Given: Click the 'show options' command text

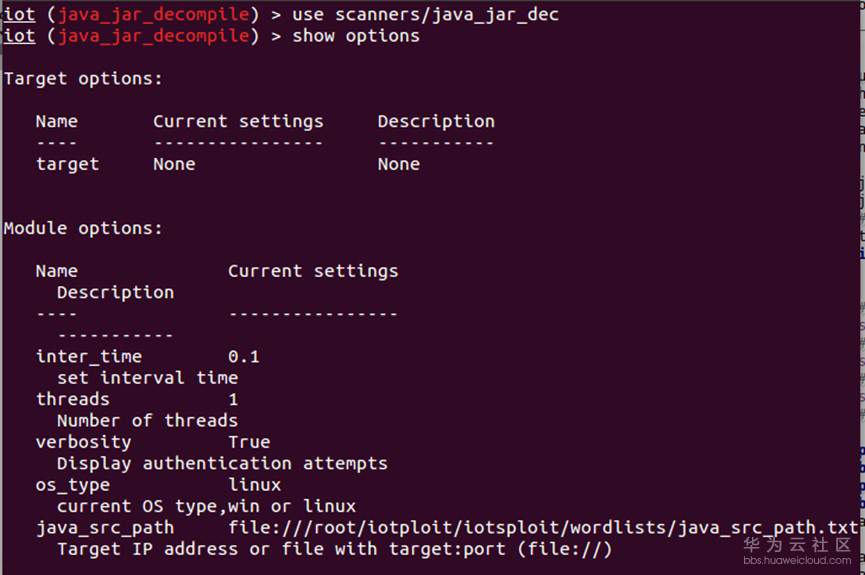Looking at the screenshot, I should (356, 36).
